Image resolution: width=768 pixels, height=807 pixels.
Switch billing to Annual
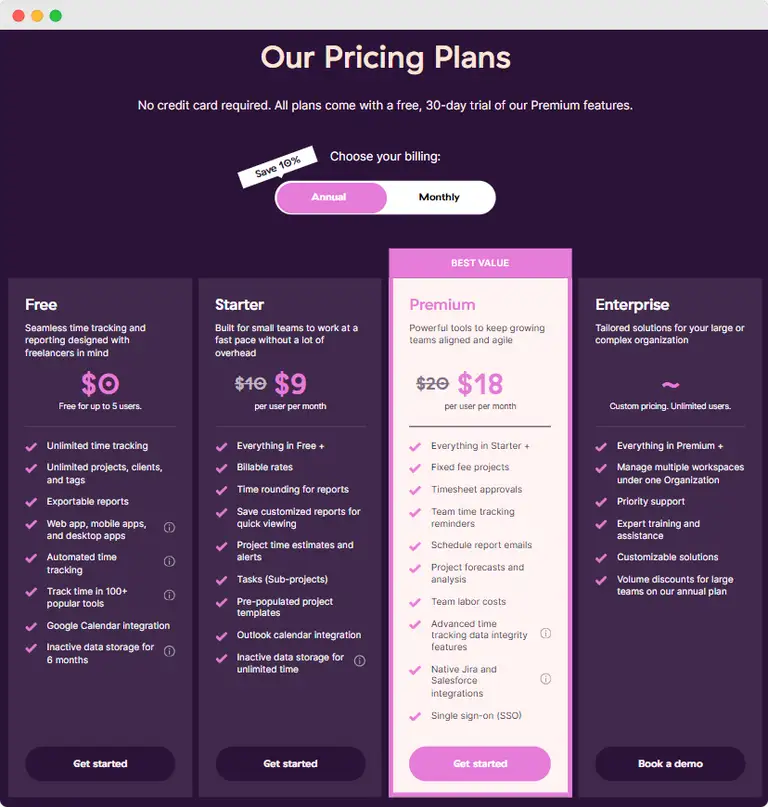click(330, 197)
